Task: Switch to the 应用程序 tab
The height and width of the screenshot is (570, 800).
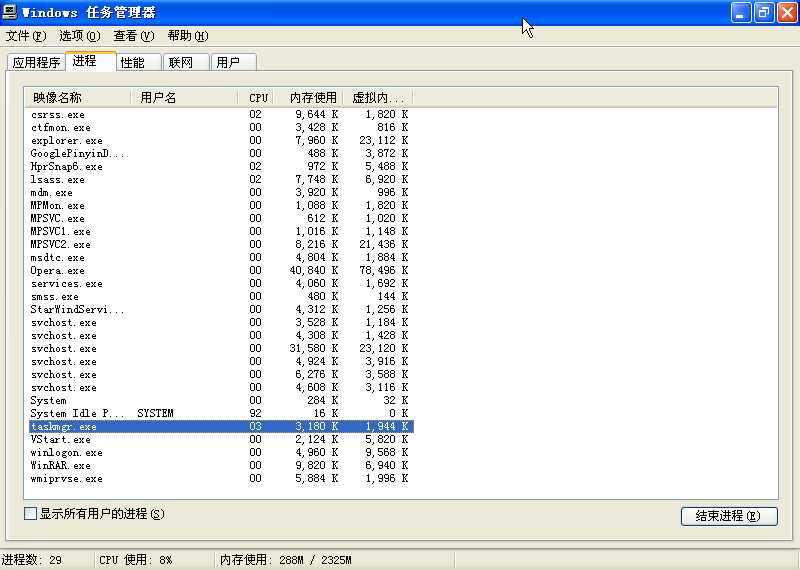Action: coord(36,62)
